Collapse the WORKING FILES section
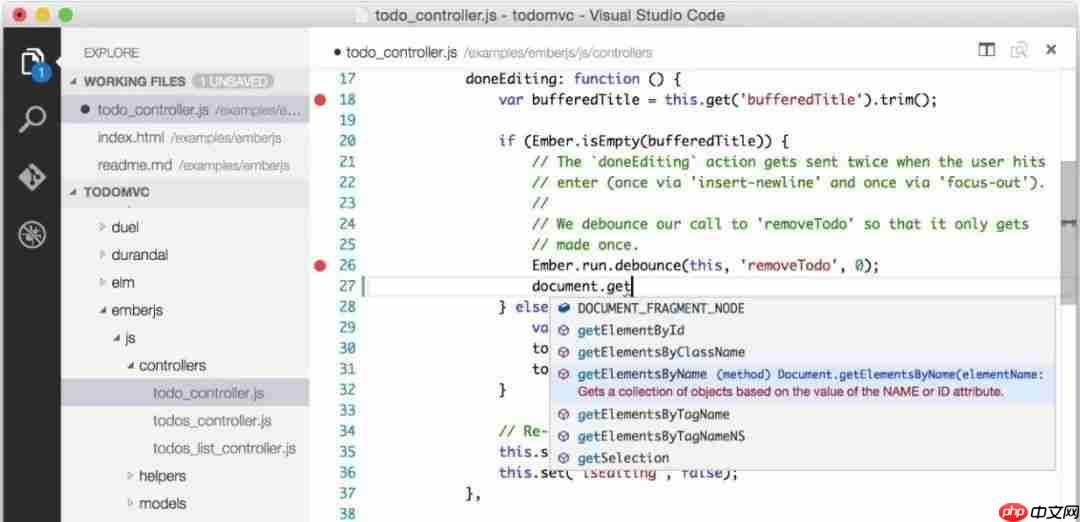 point(74,81)
